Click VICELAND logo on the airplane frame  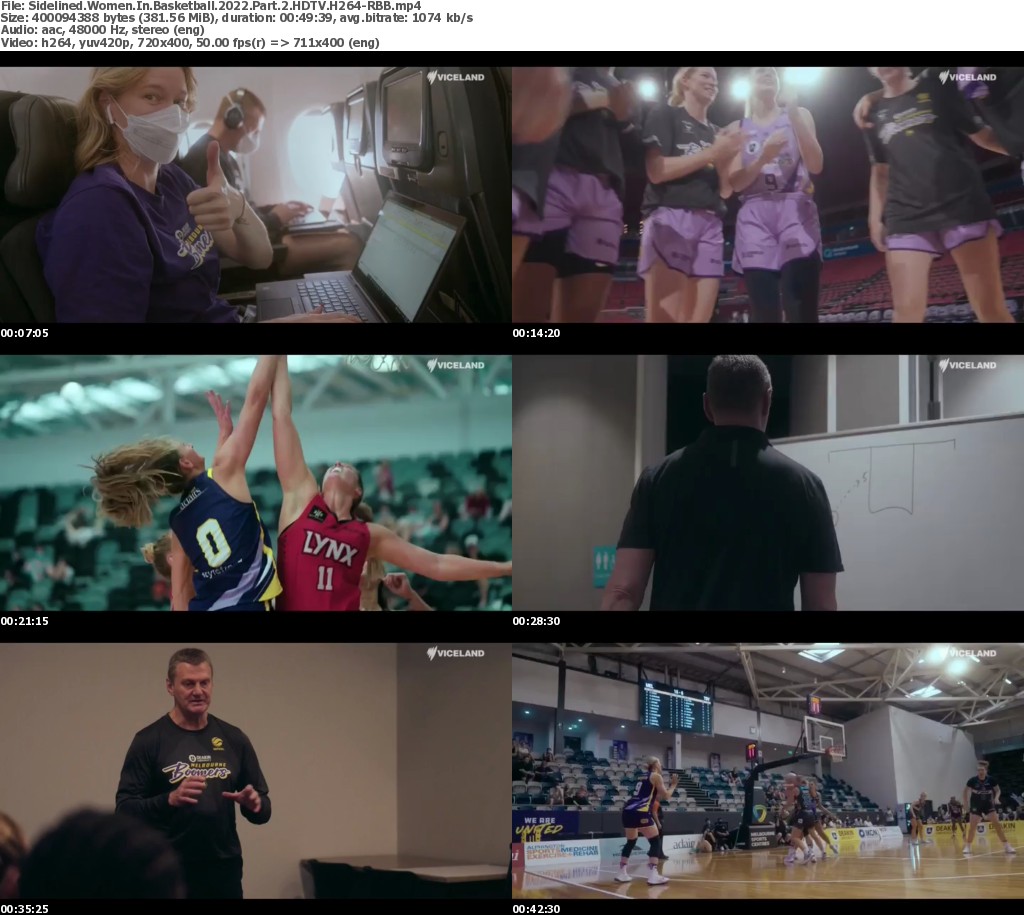[455, 77]
